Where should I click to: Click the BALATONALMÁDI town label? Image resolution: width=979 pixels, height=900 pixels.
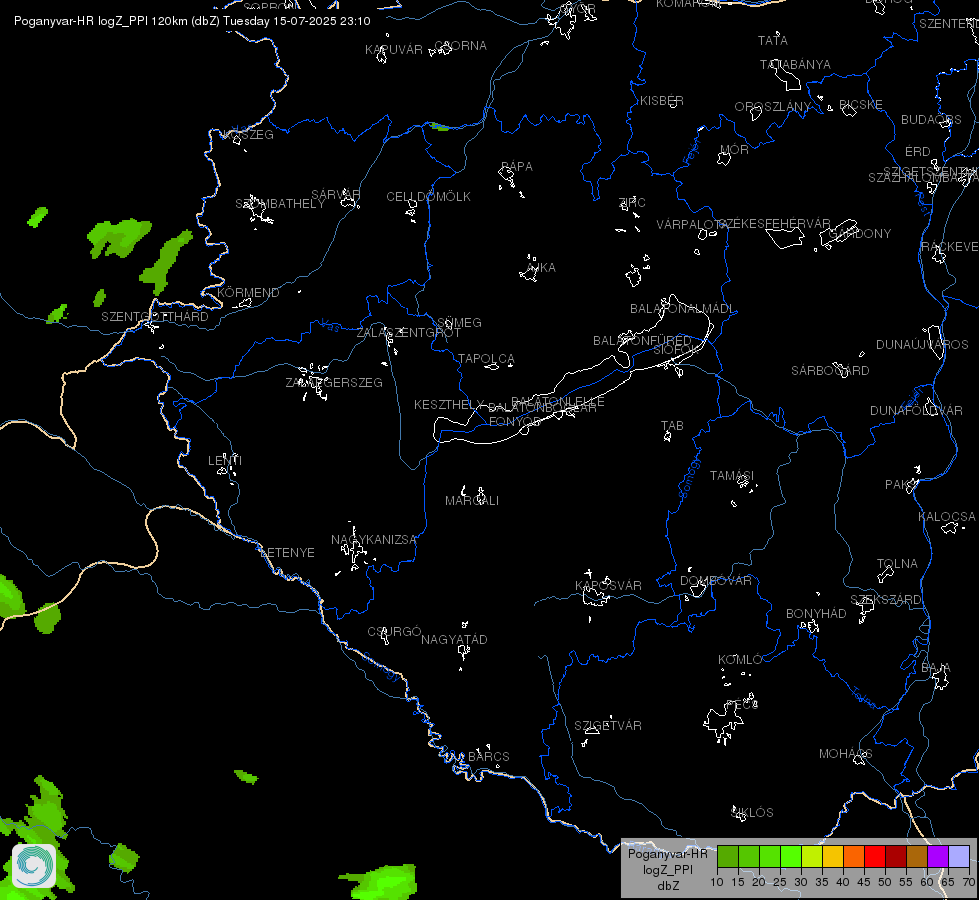pyautogui.click(x=682, y=309)
